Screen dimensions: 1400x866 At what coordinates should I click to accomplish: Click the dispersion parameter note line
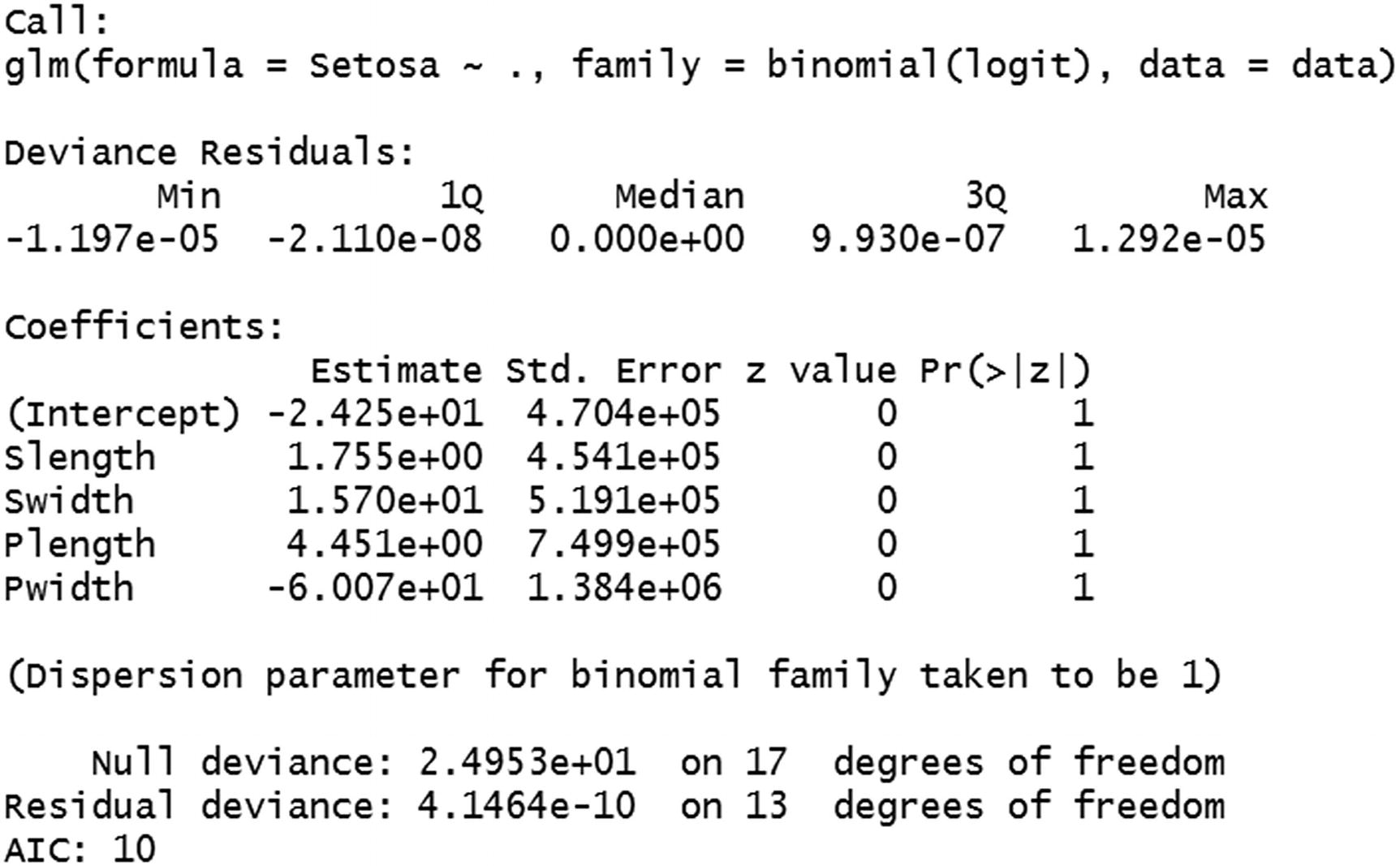[x=613, y=675]
